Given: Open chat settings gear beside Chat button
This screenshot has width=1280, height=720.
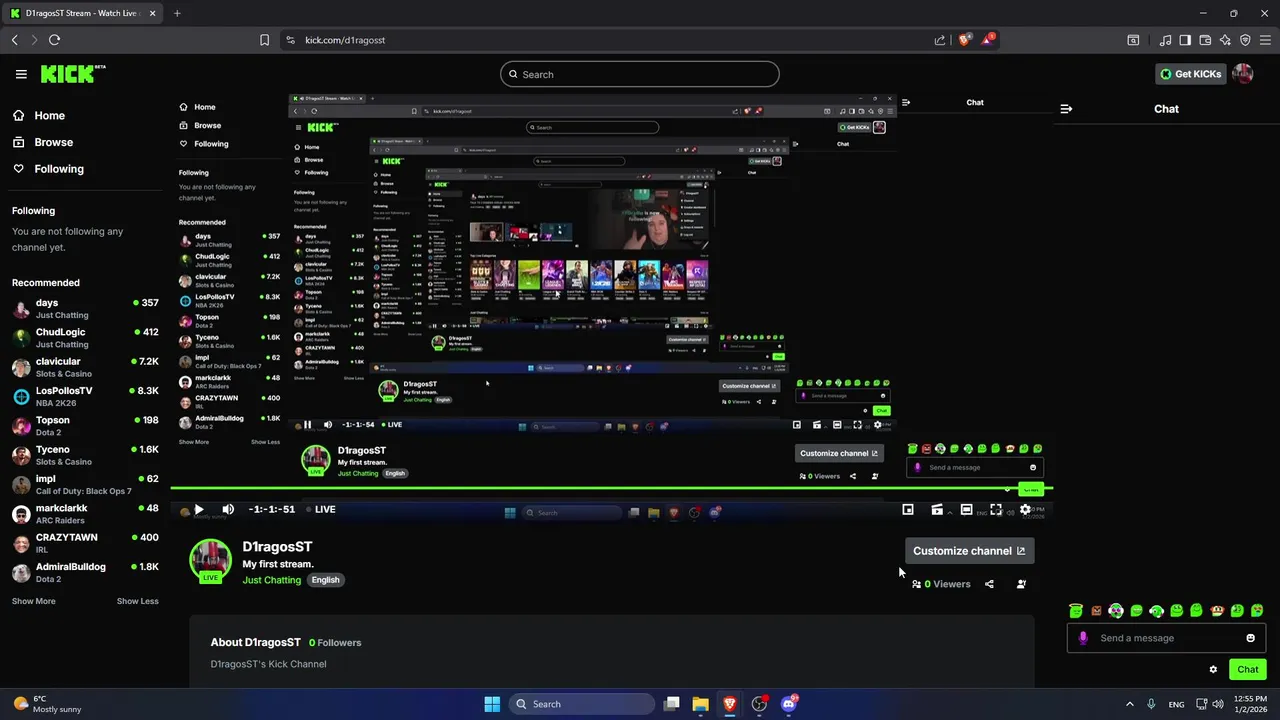Looking at the screenshot, I should tap(1213, 669).
